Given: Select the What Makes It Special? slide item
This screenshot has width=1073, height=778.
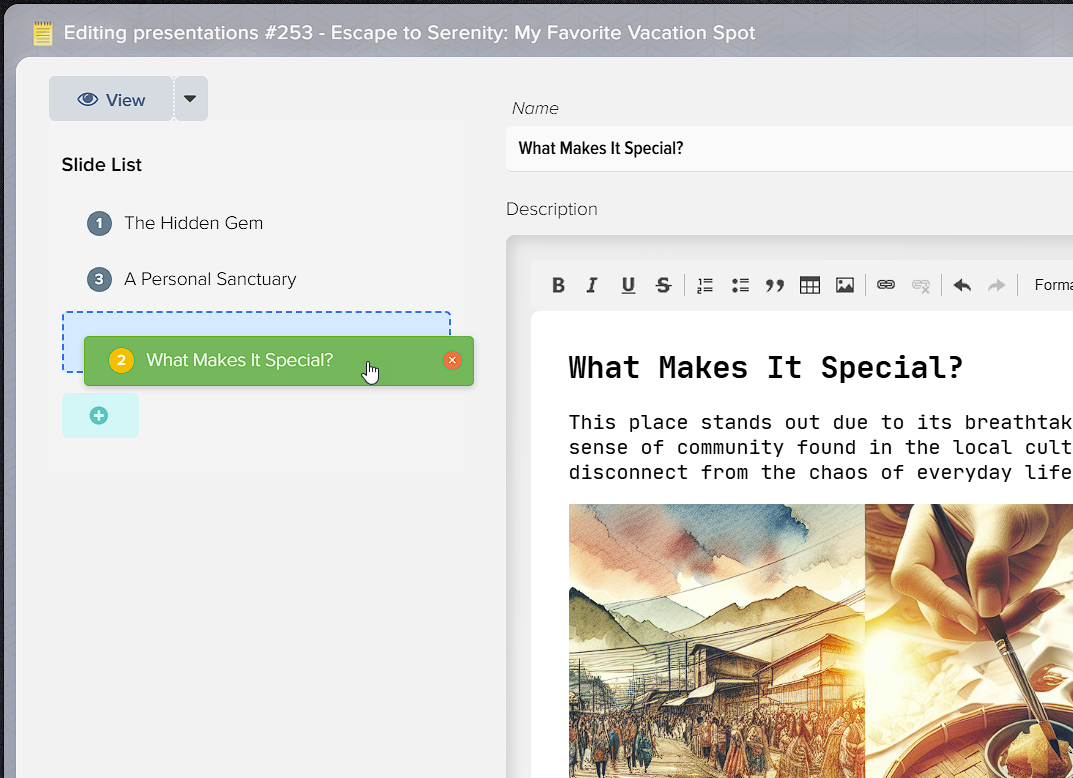Looking at the screenshot, I should coord(279,361).
